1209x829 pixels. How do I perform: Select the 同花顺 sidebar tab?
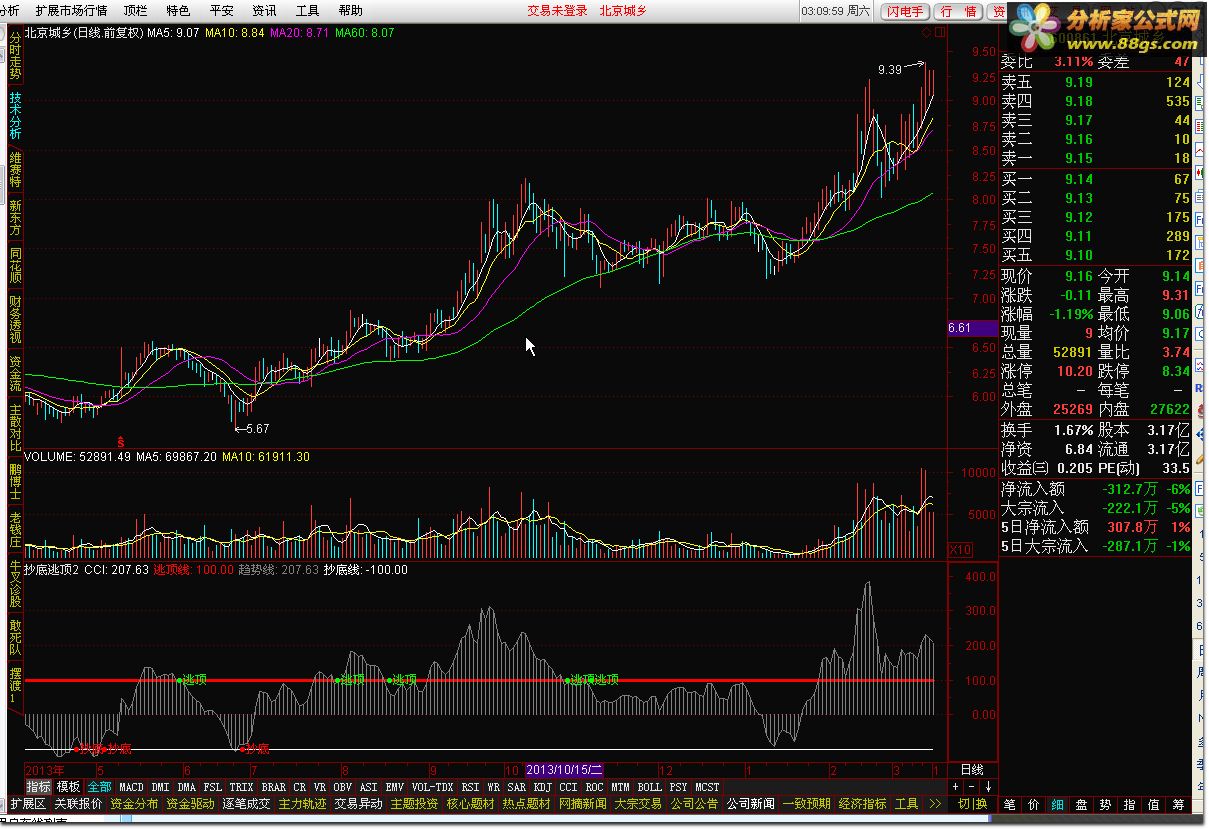pos(15,267)
